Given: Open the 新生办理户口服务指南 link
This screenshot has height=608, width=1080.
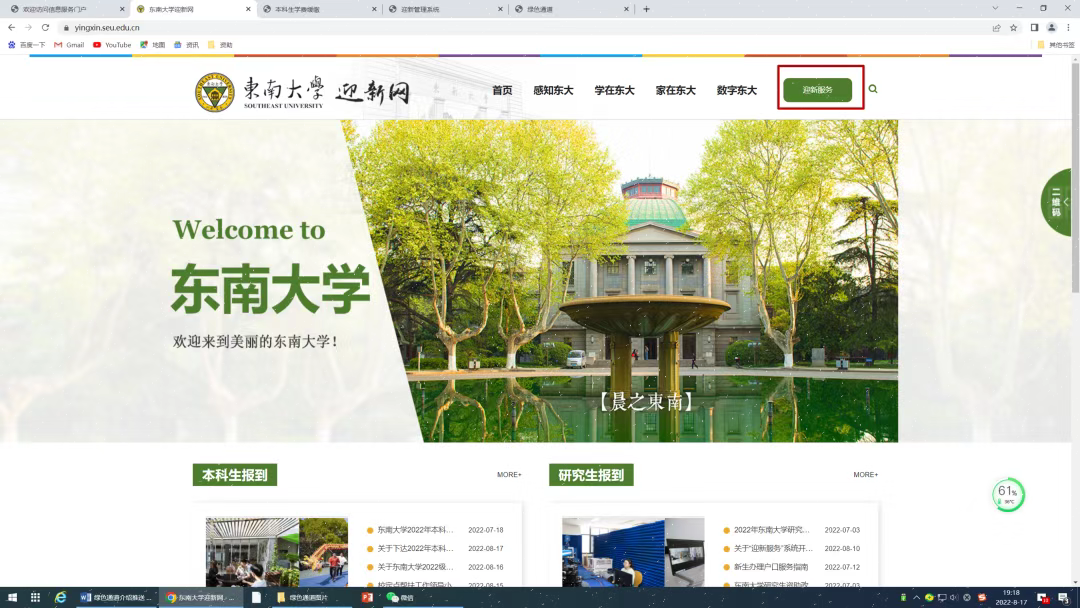Looking at the screenshot, I should [x=771, y=567].
